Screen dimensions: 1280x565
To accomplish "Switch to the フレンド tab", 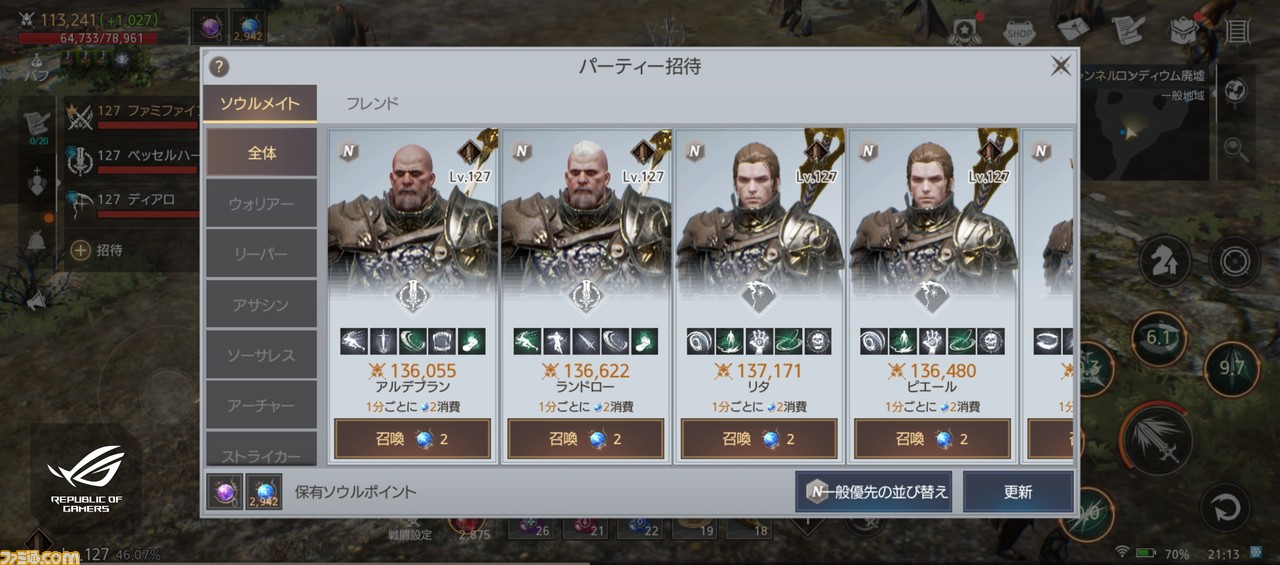I will coord(372,103).
